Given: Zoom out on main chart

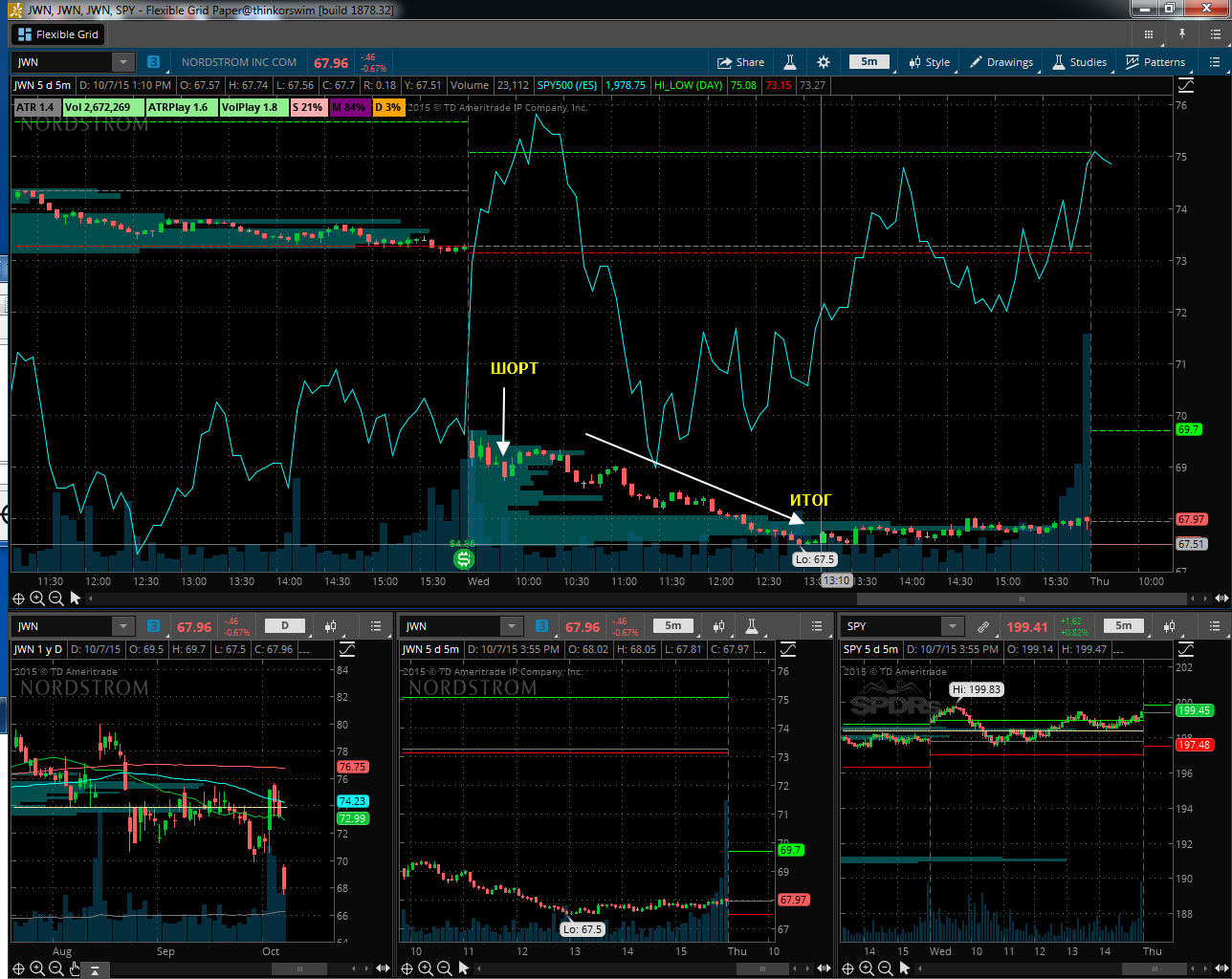Looking at the screenshot, I should click(x=55, y=598).
